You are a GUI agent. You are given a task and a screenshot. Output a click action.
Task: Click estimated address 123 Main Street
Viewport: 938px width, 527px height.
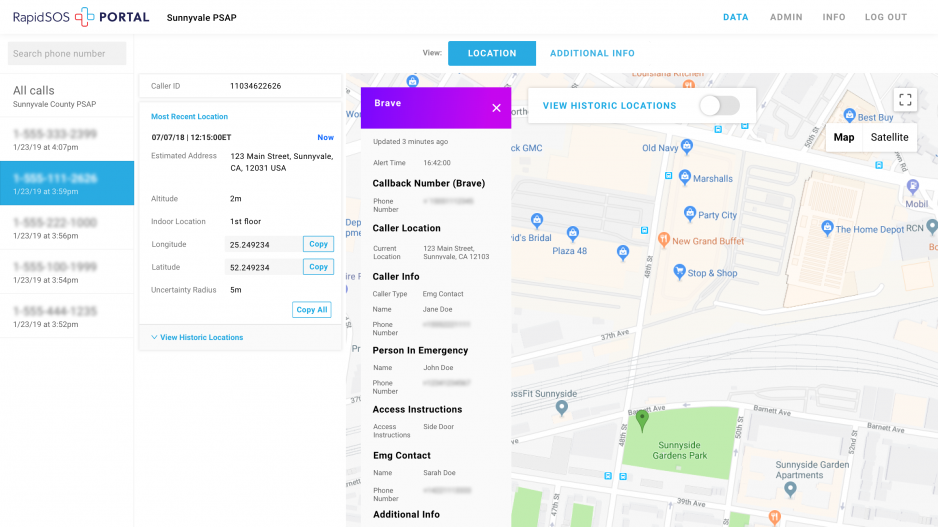[281, 162]
